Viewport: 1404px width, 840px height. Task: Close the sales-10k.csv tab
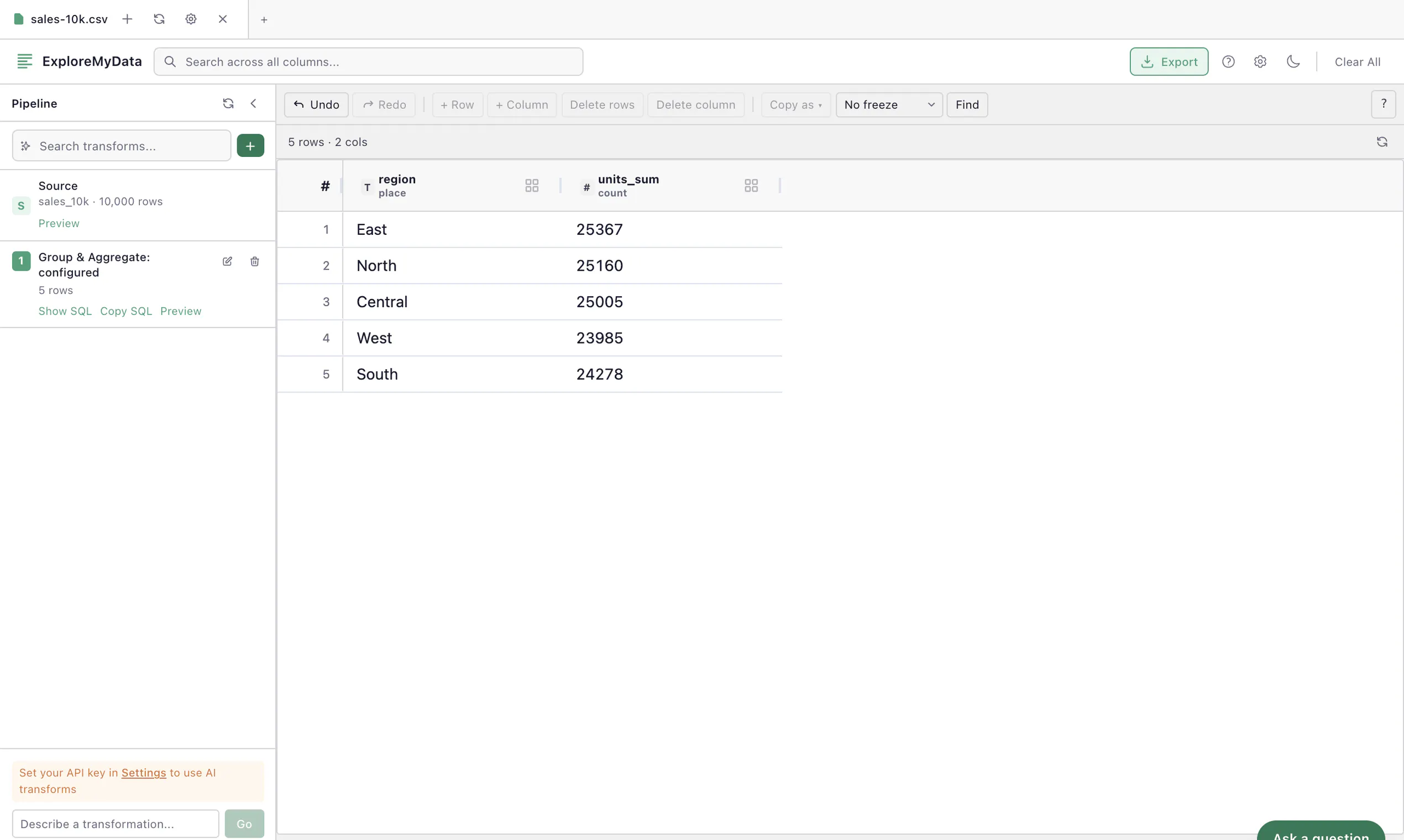point(223,19)
